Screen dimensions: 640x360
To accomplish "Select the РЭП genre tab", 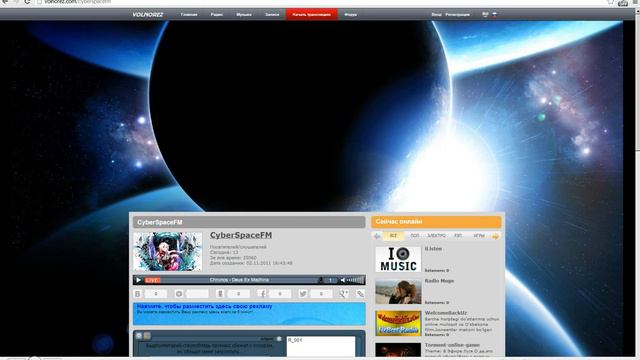I will (x=458, y=236).
